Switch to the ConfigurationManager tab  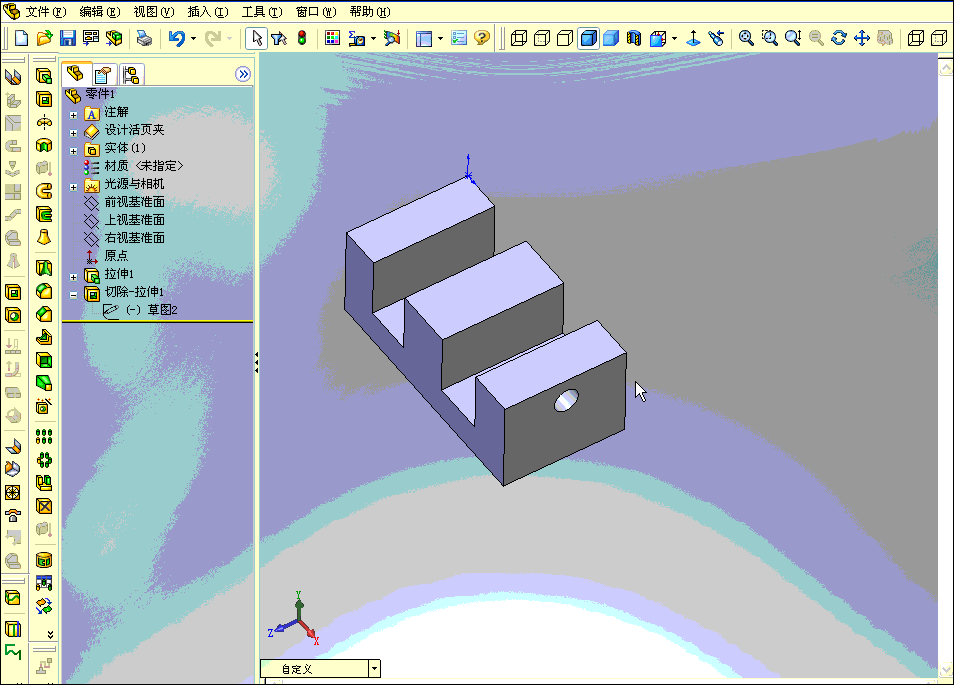pos(131,75)
